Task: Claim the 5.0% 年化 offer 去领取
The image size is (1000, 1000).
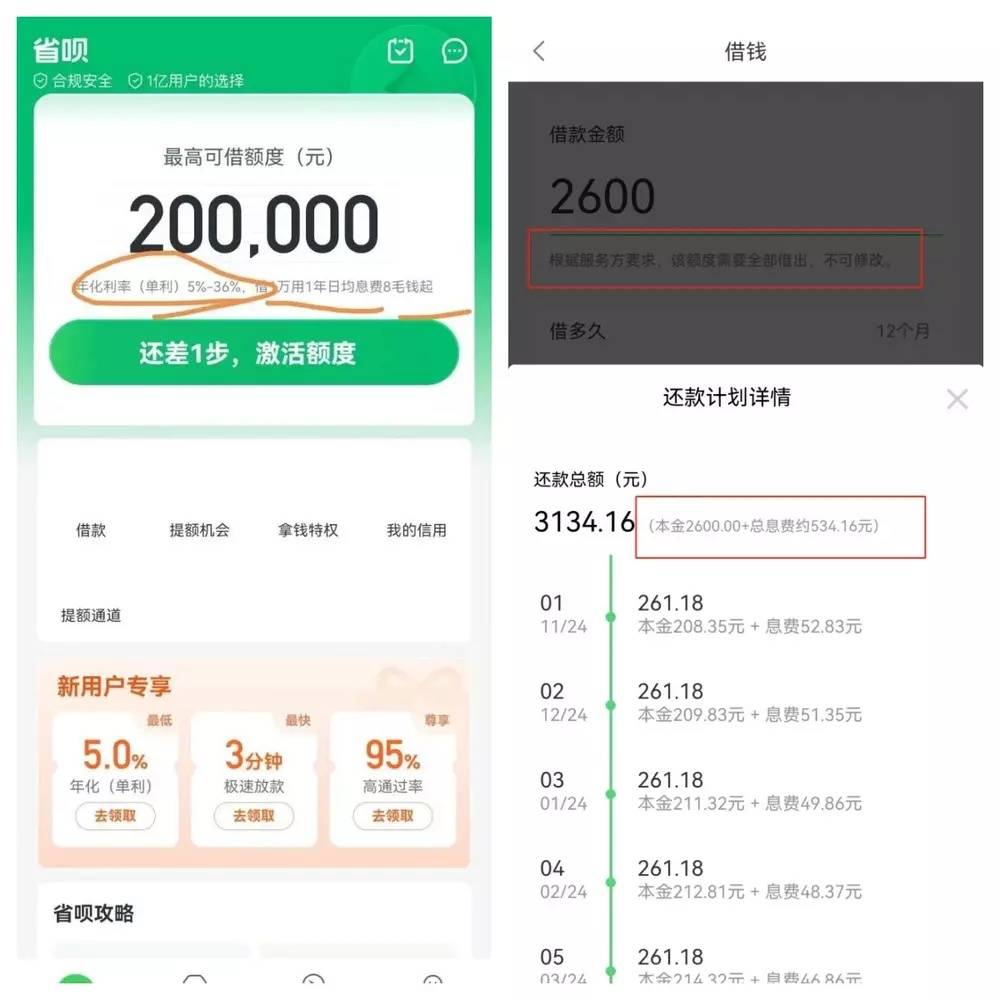Action: coord(115,816)
